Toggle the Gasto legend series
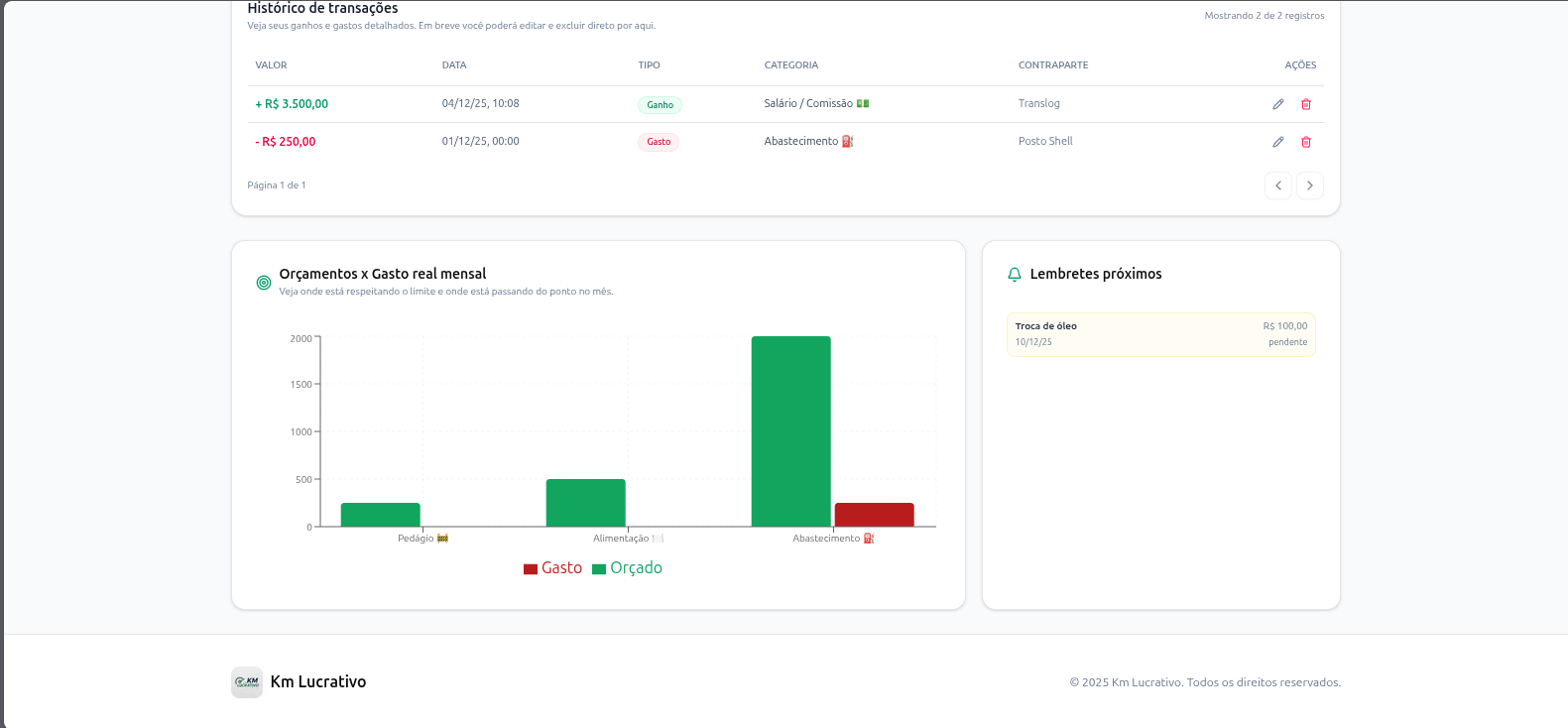 pos(552,568)
